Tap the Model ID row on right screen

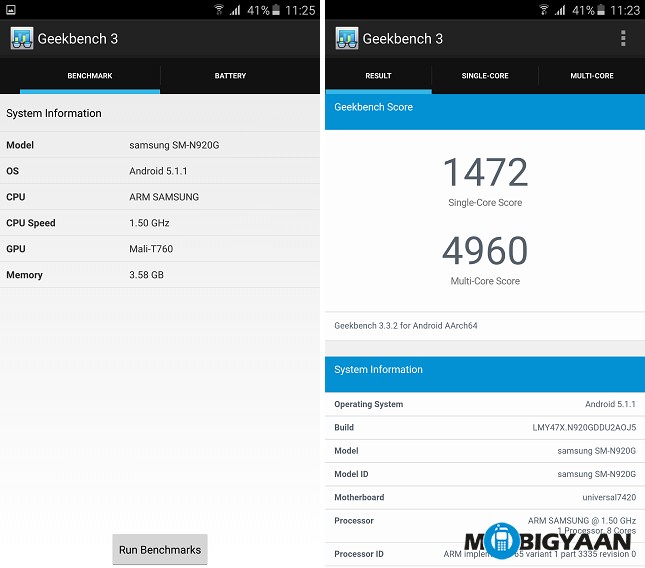485,474
